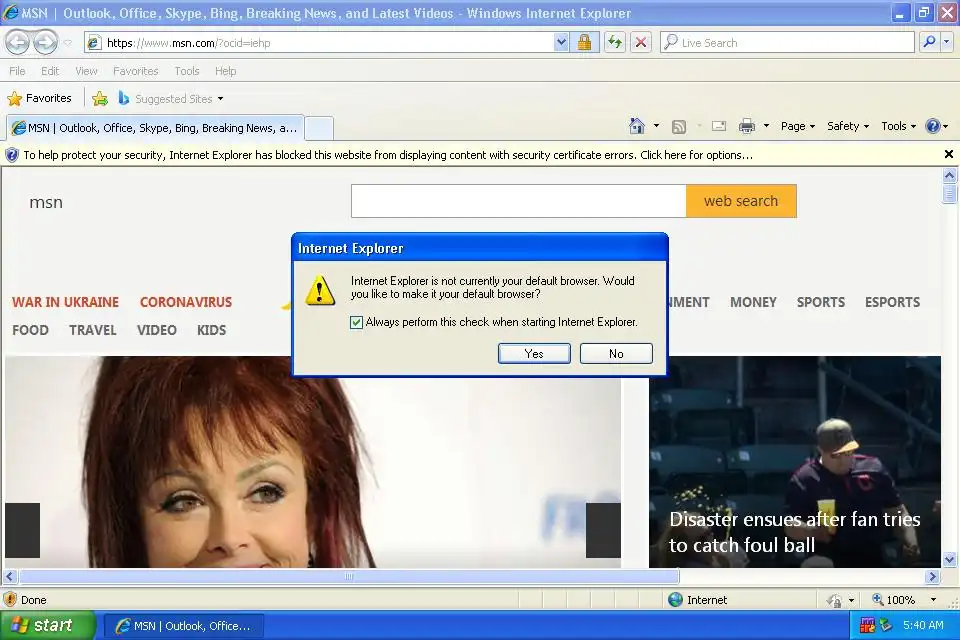Open the SPORTS section link

tap(820, 302)
